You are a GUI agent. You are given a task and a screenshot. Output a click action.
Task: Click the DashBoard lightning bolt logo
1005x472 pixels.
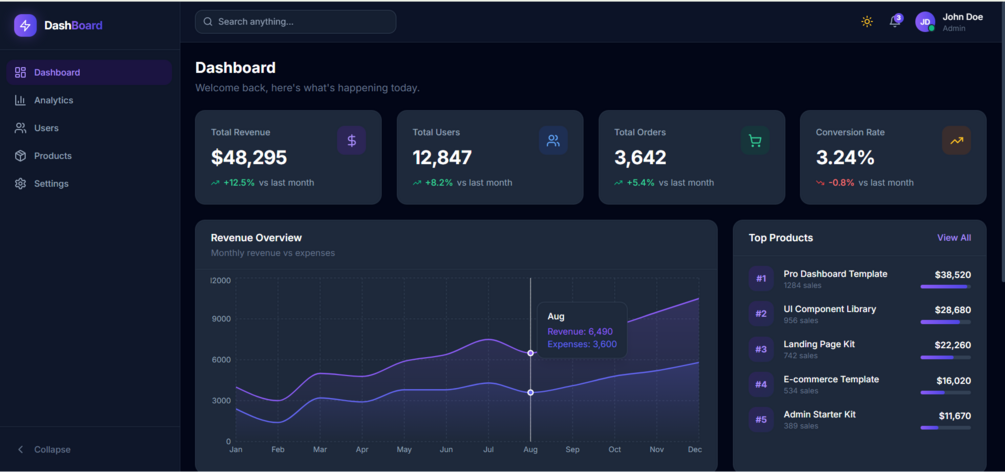(x=26, y=26)
